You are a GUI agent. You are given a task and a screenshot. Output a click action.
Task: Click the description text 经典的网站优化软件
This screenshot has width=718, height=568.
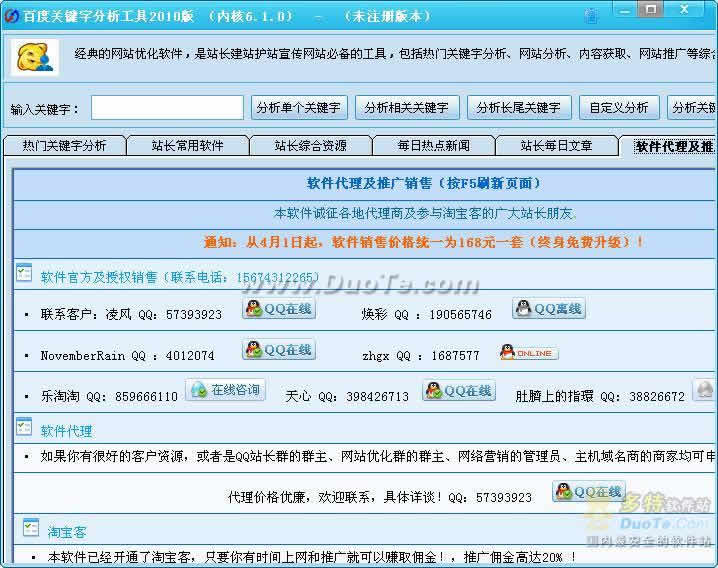click(394, 54)
